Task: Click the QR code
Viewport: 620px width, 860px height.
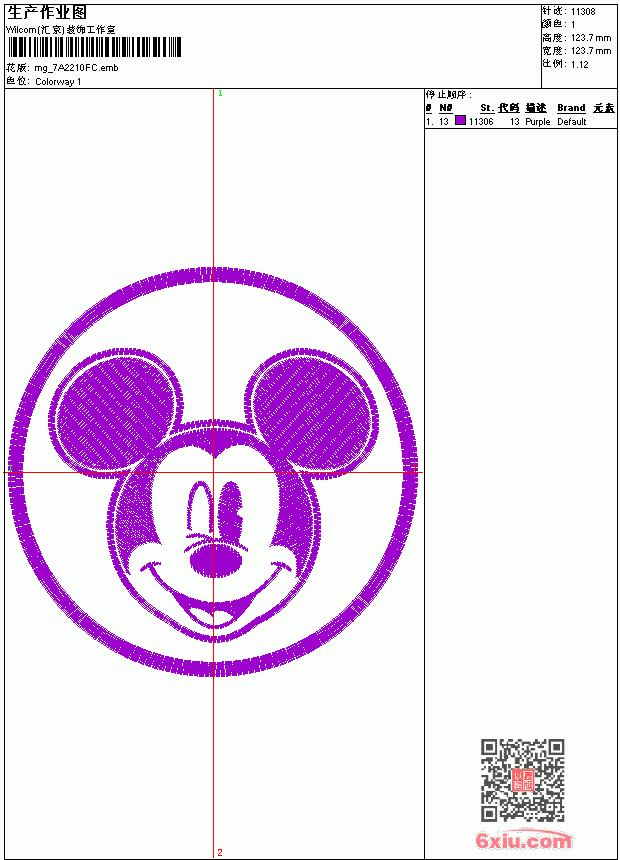Action: pyautogui.click(x=522, y=780)
